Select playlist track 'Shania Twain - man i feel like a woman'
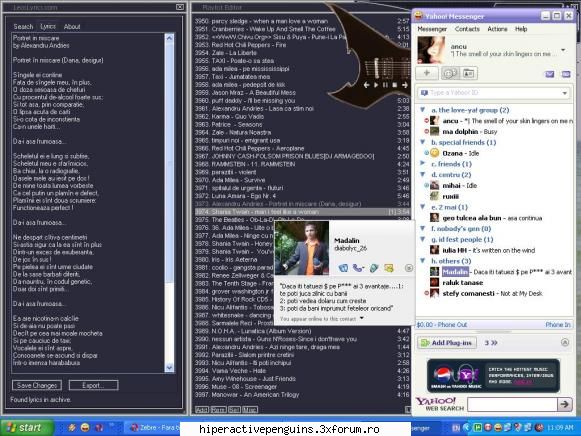The image size is (581, 436). [302, 212]
